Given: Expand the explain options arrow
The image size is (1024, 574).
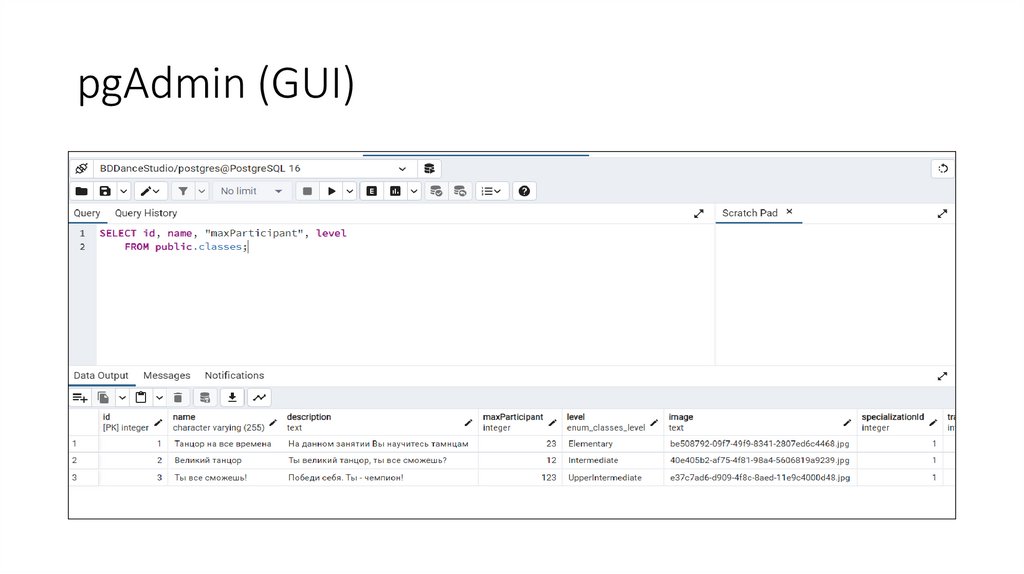Looking at the screenshot, I should [414, 191].
